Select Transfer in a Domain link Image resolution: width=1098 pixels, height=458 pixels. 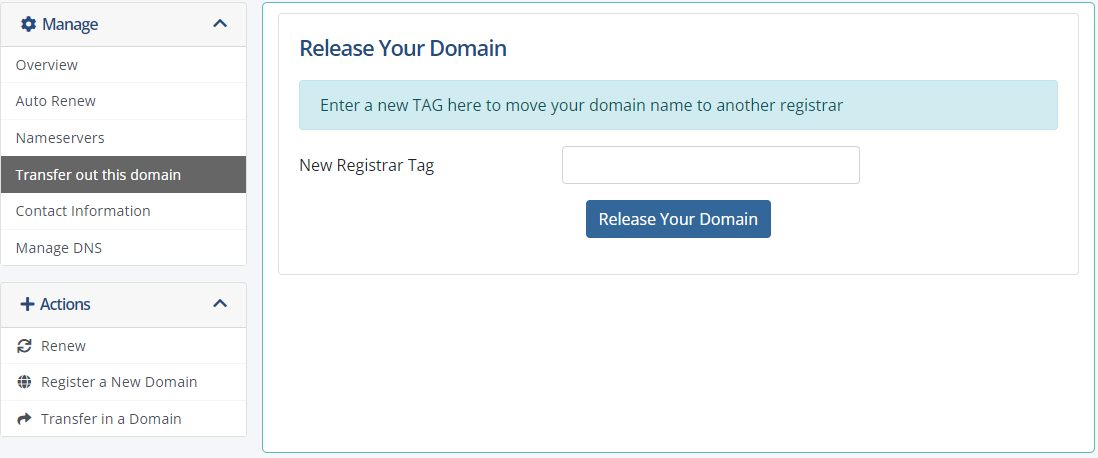[x=111, y=419]
